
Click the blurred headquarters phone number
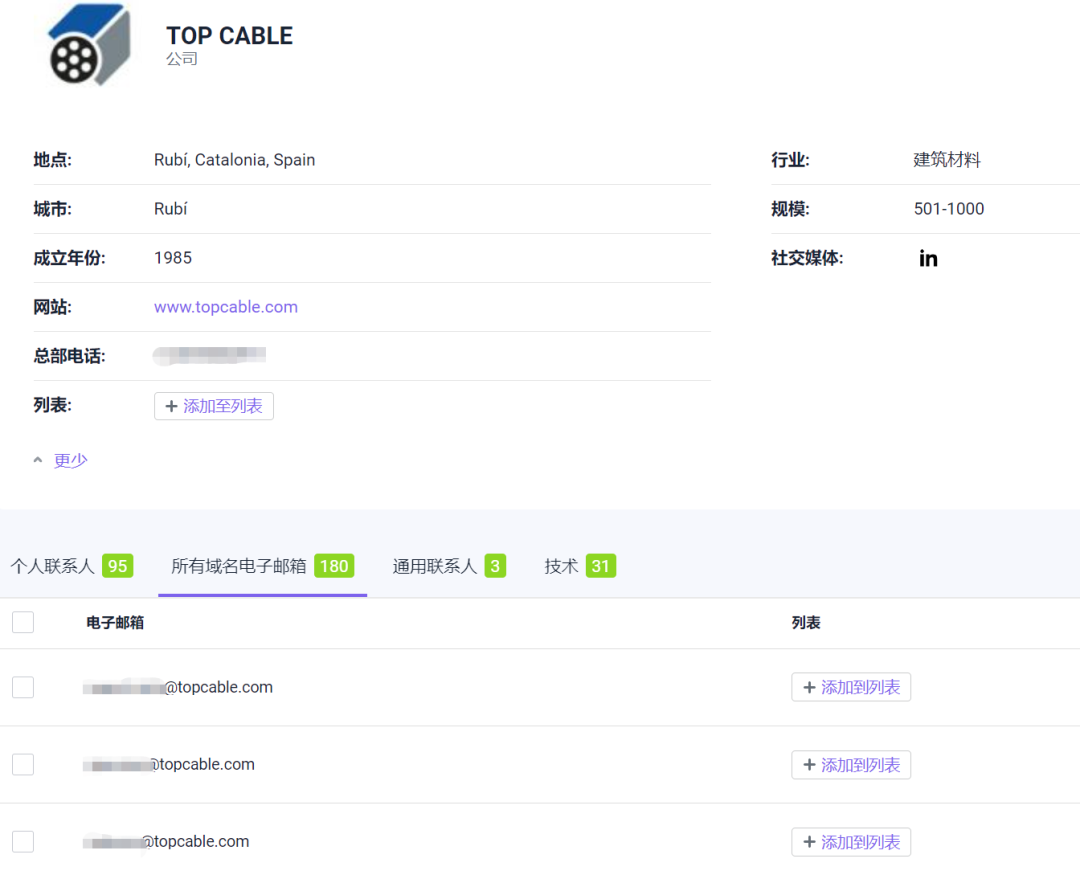209,355
